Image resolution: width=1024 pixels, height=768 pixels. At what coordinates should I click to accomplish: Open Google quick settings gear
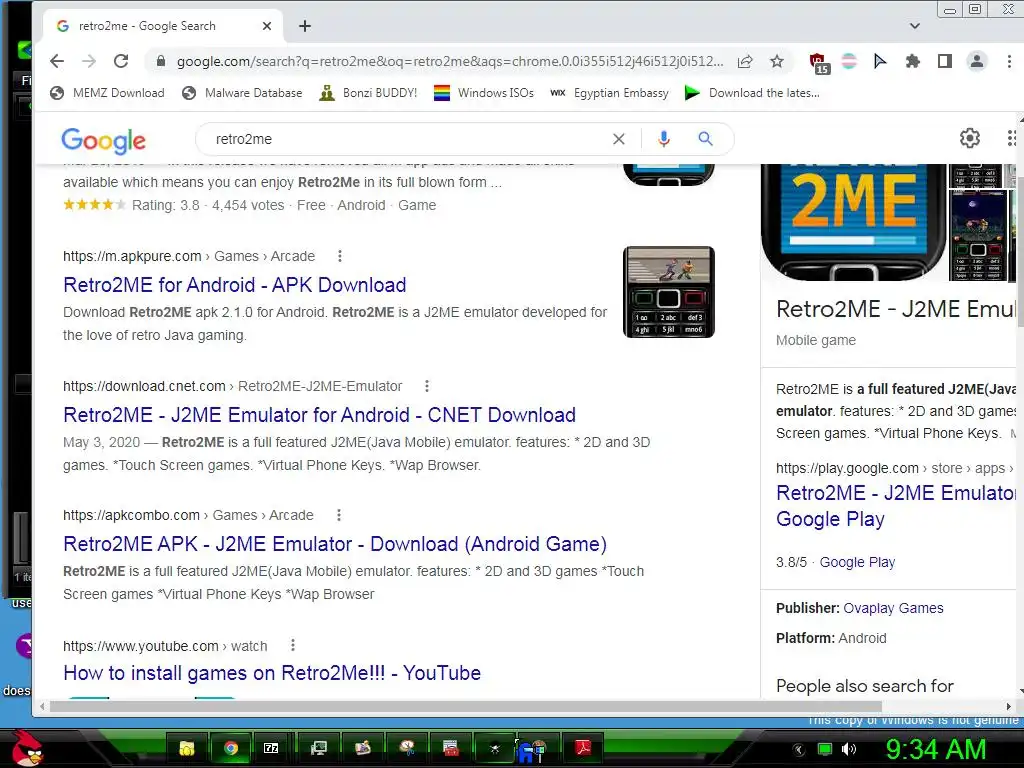pyautogui.click(x=970, y=138)
